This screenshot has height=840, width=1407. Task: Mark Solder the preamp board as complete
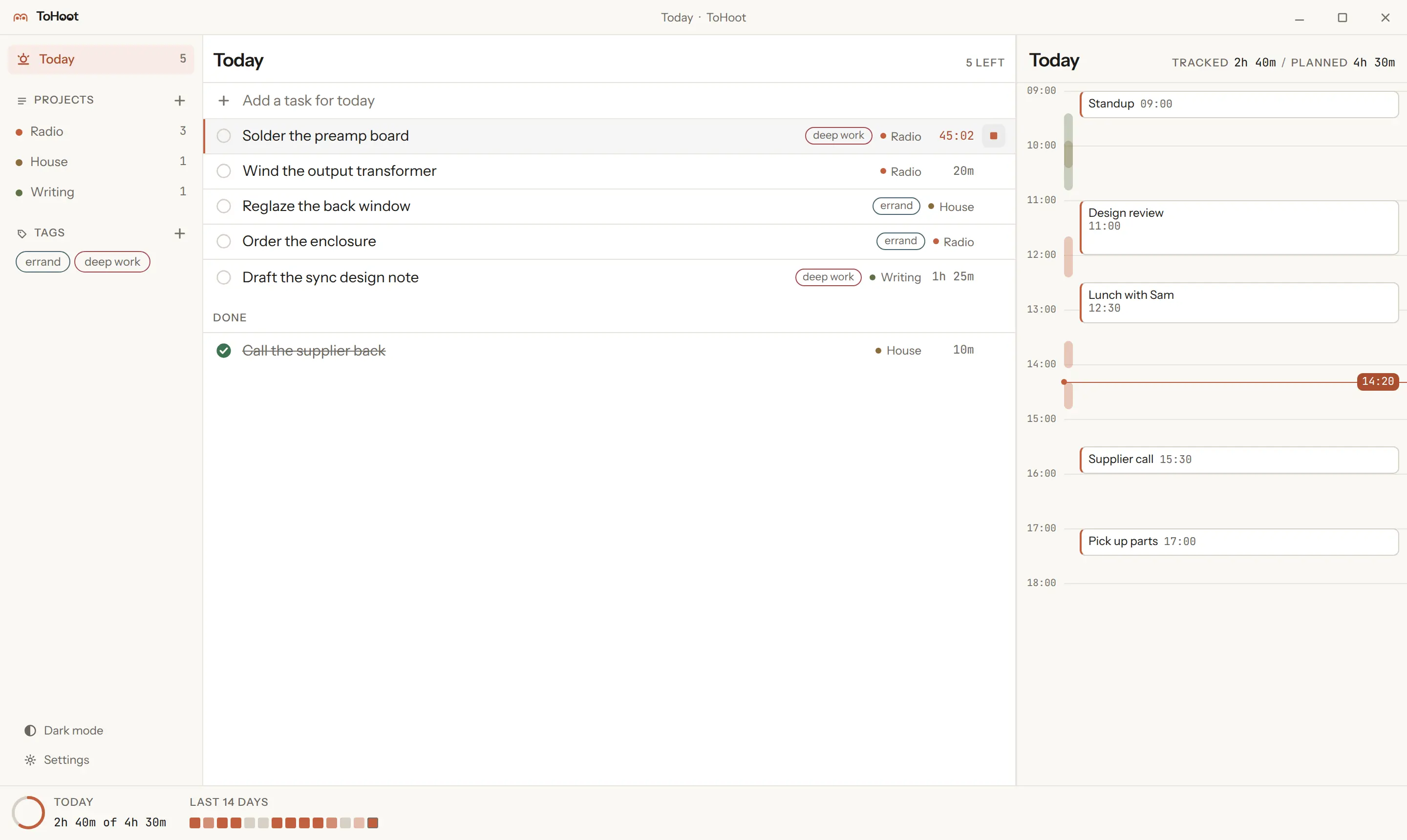pyautogui.click(x=224, y=136)
